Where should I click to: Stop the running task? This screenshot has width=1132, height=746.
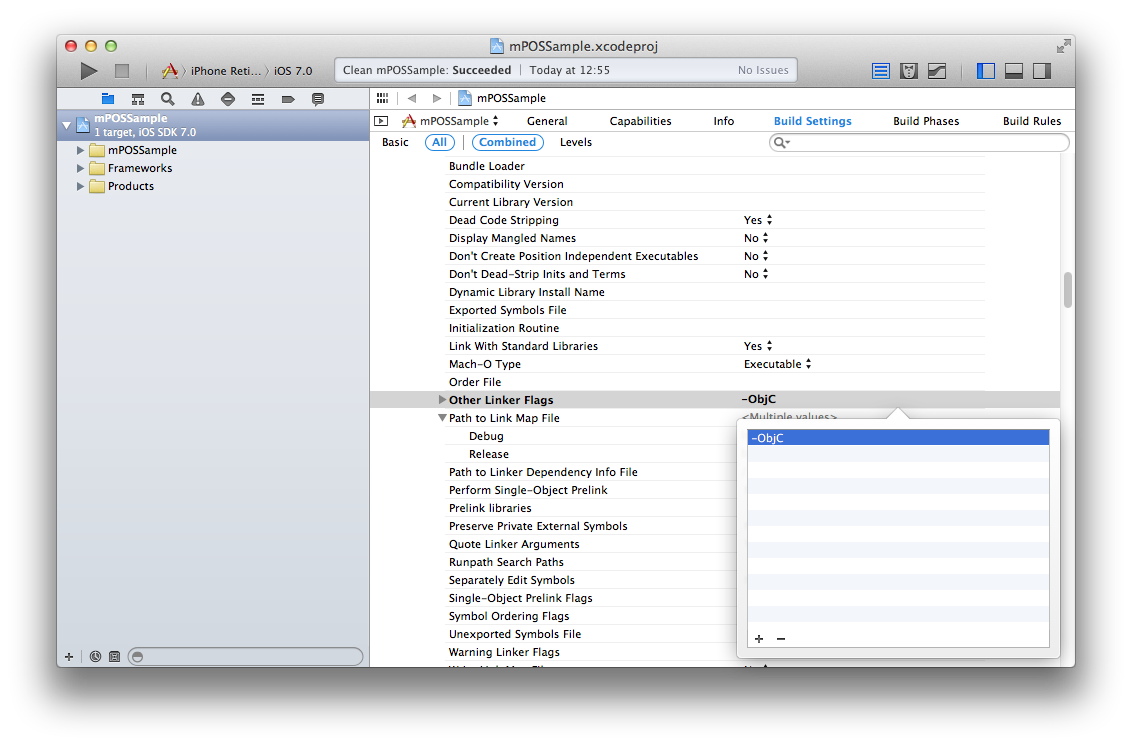pos(122,71)
